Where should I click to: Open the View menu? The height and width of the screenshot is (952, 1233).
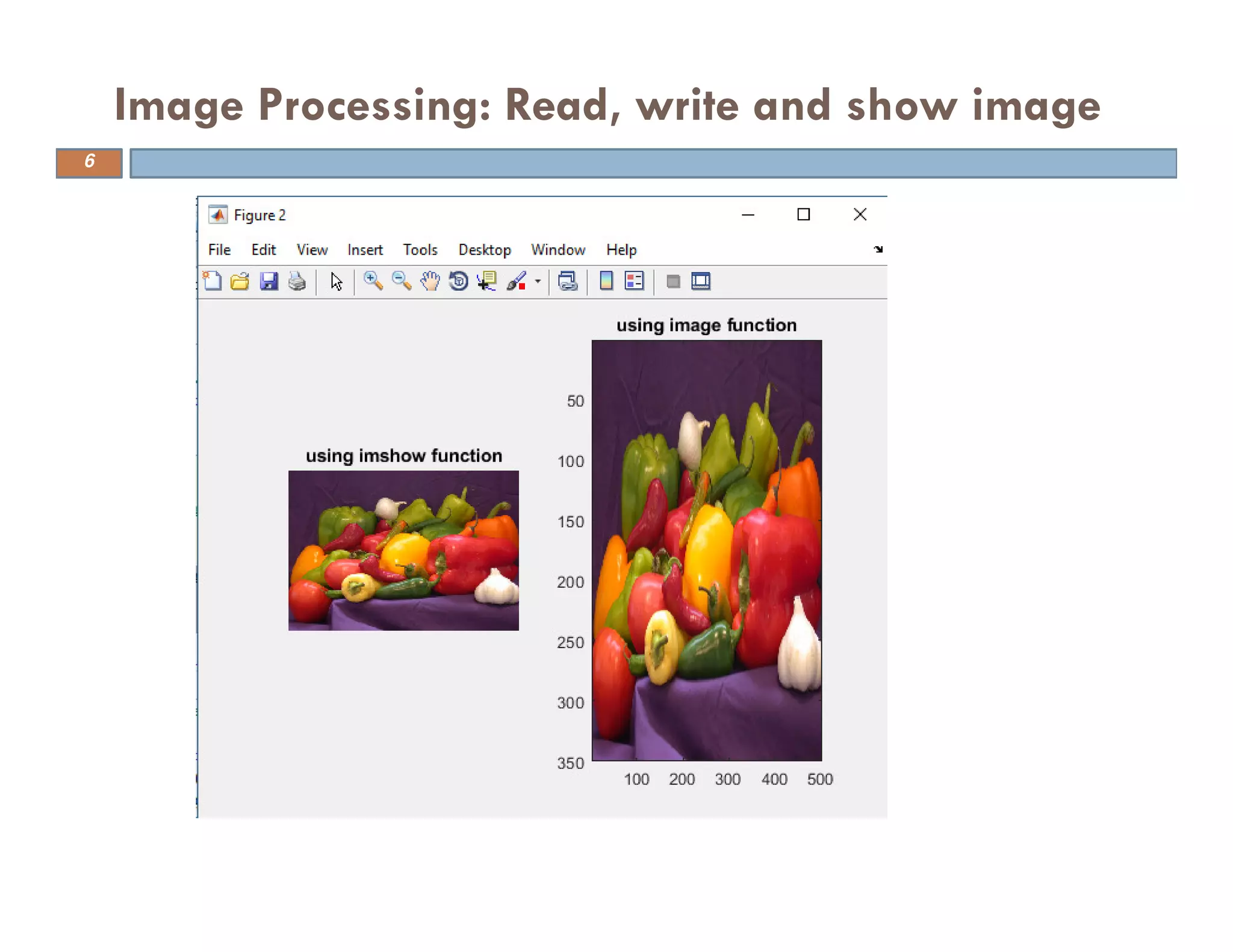point(312,250)
